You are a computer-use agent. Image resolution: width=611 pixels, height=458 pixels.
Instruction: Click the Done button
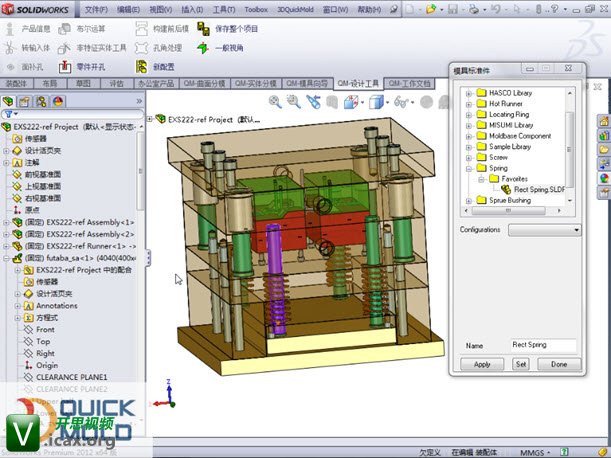(x=559, y=364)
